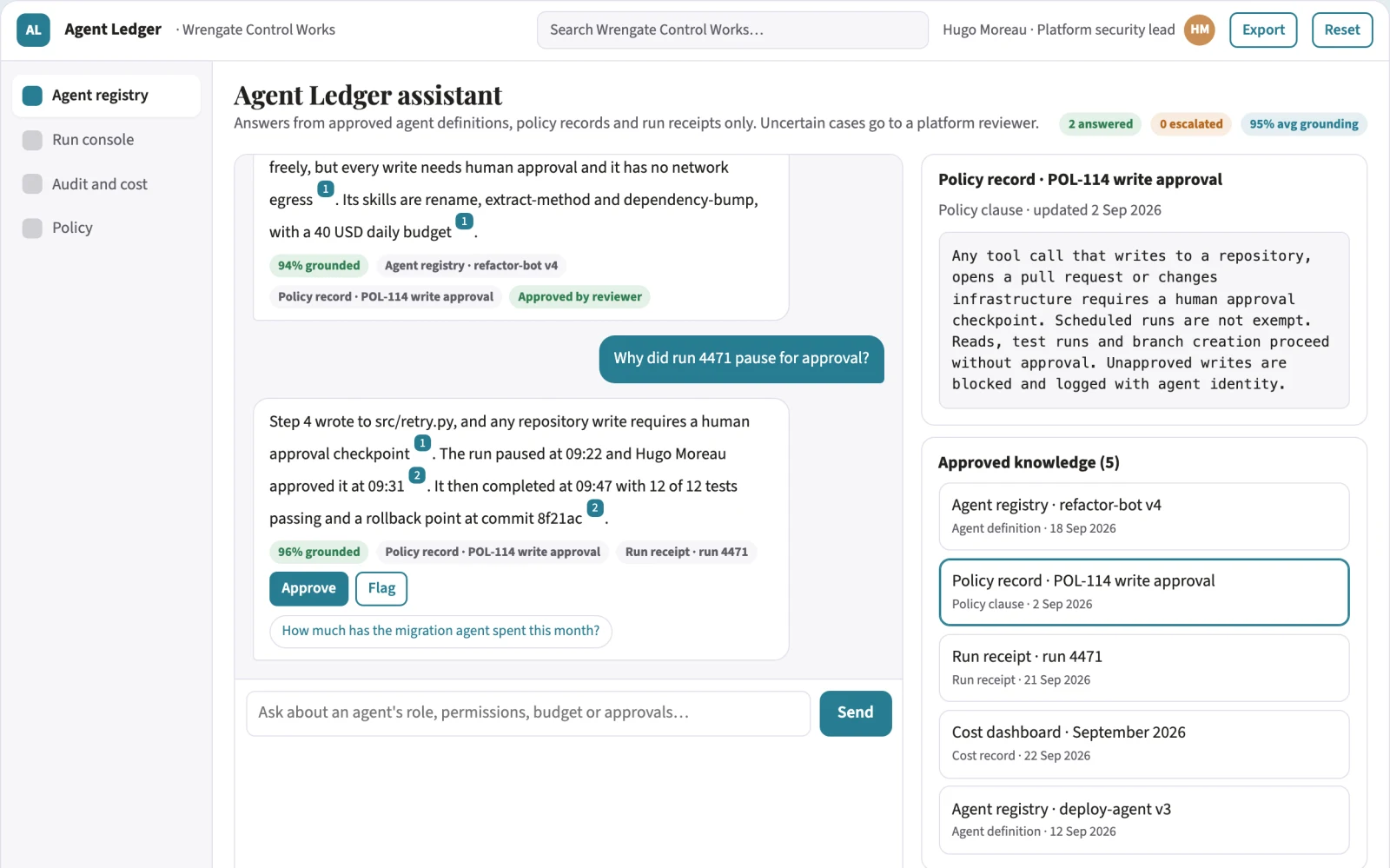Click the 'Approved knowledge (5)' heading
The image size is (1390, 868).
[x=1029, y=463]
